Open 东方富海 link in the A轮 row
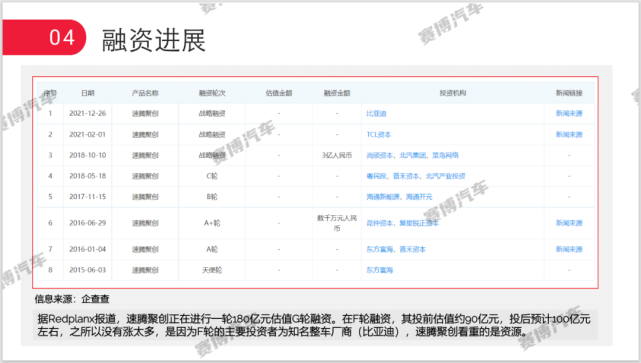641x363 pixels. (380, 249)
